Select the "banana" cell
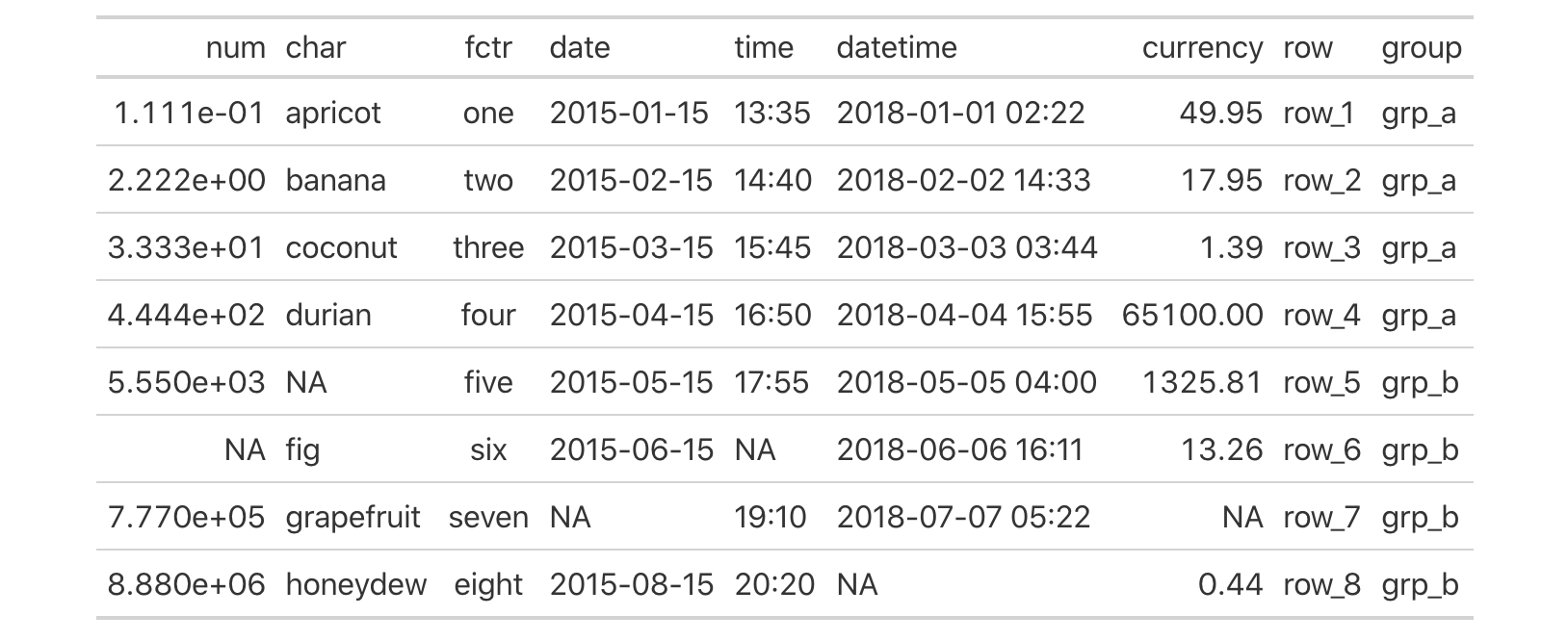Screen dimensions: 1568x641 335,181
